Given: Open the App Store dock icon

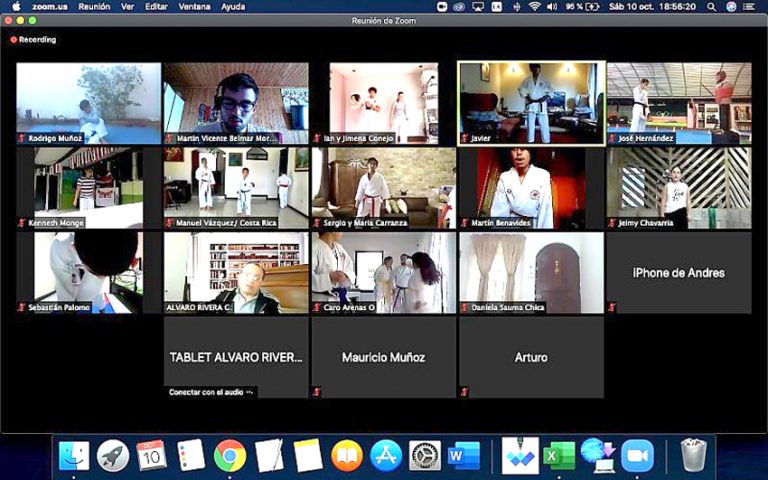Looking at the screenshot, I should 386,455.
